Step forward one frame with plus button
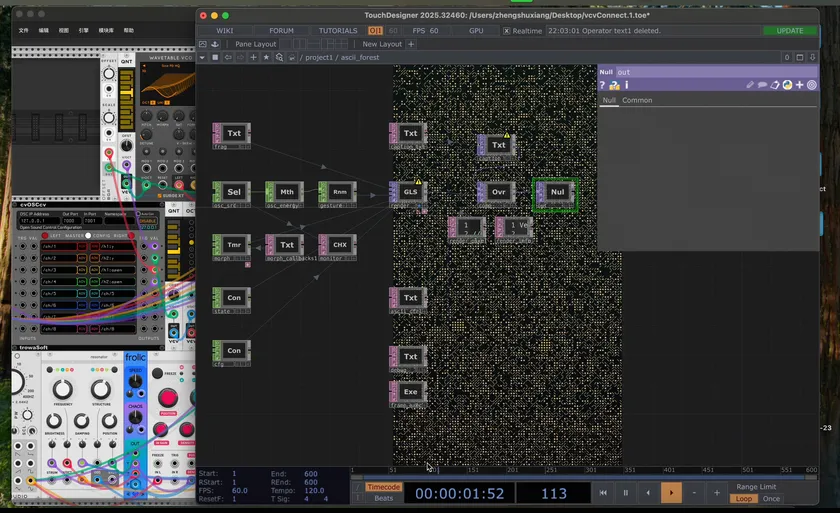840x513 pixels. pyautogui.click(x=717, y=493)
